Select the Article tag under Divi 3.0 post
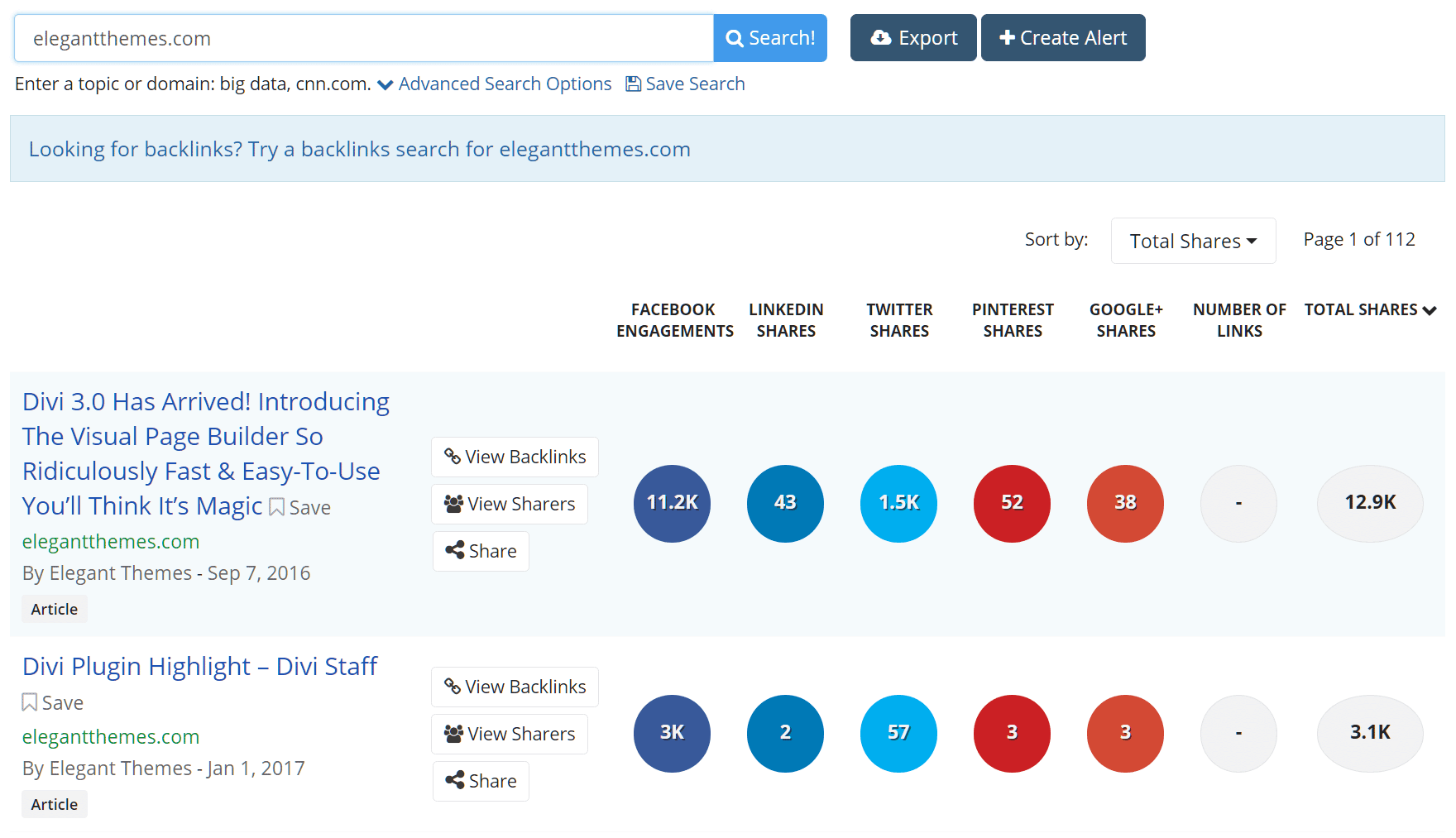1456x838 pixels. click(x=54, y=608)
